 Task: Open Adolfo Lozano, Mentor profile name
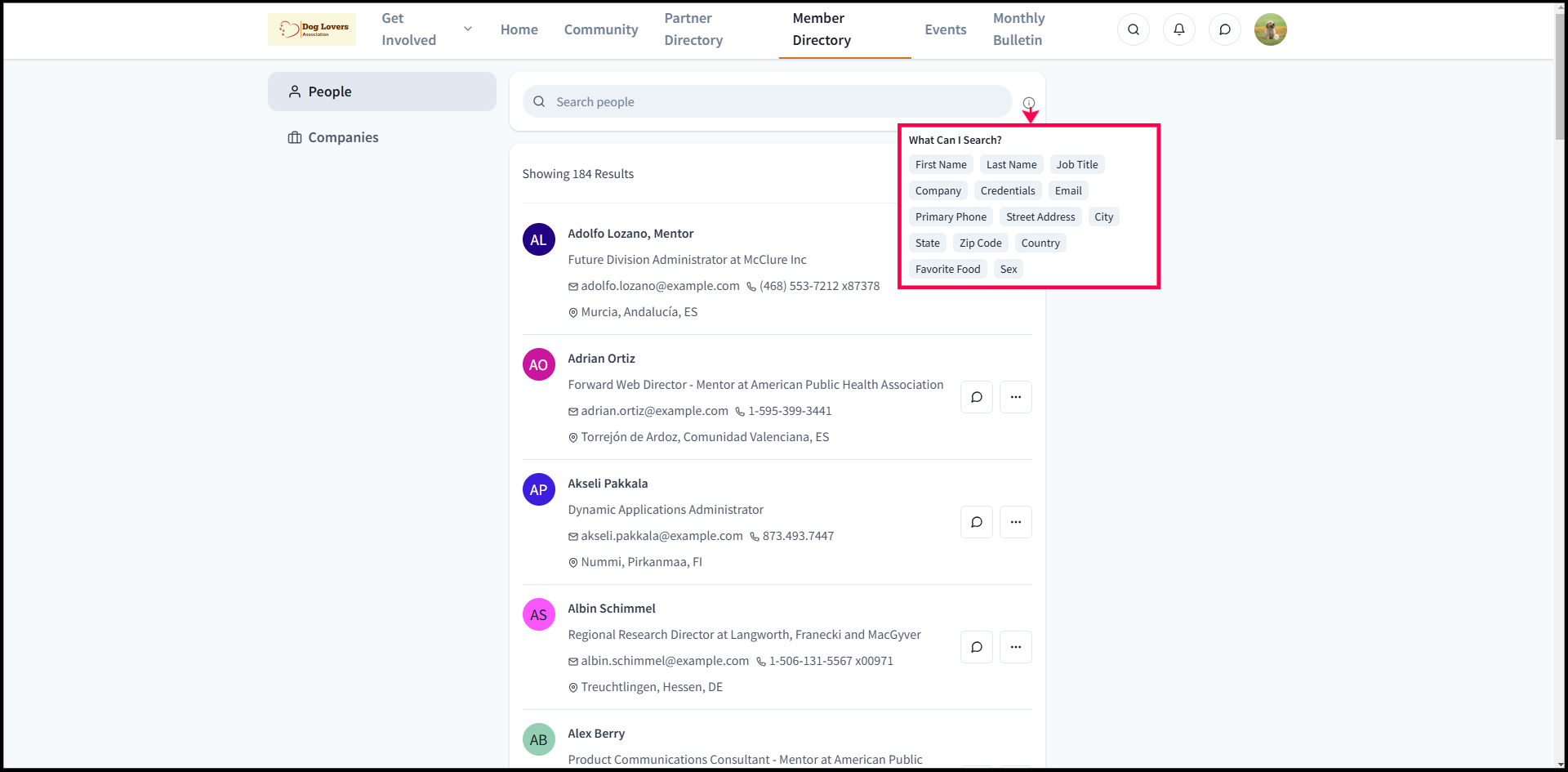630,234
